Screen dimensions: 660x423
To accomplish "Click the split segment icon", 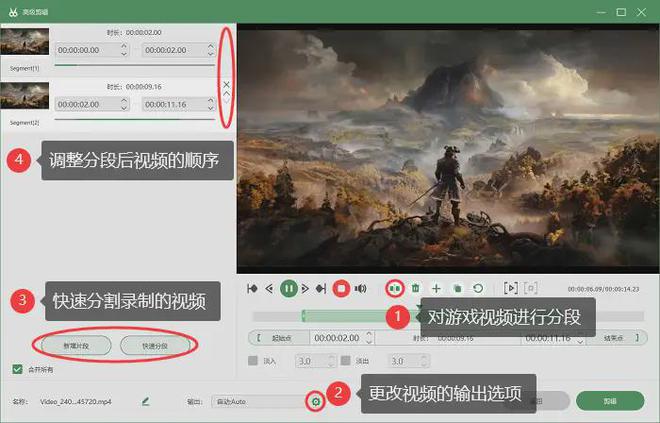I will [x=395, y=288].
